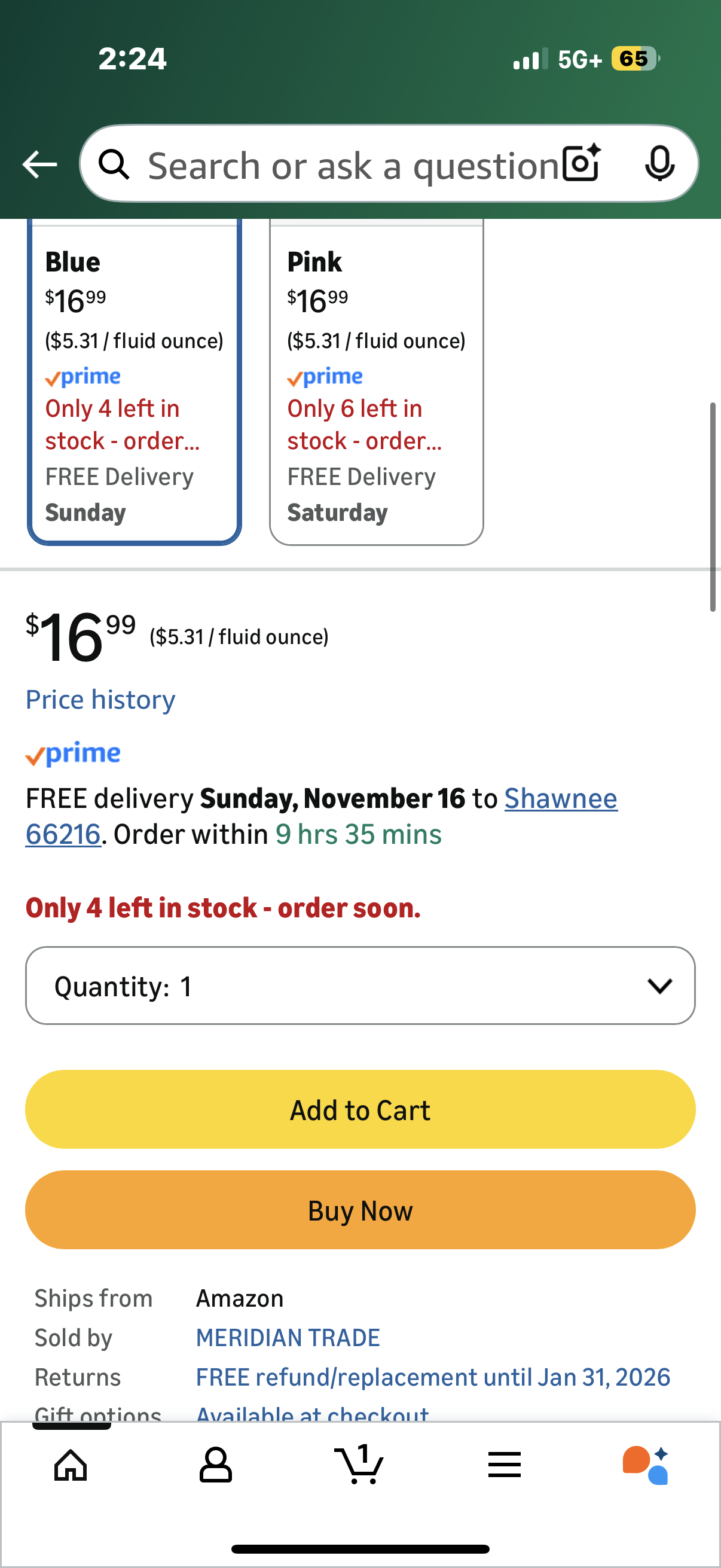This screenshot has width=721, height=1568.
Task: Open seller MERIDIAN TRADE link
Action: (288, 1338)
